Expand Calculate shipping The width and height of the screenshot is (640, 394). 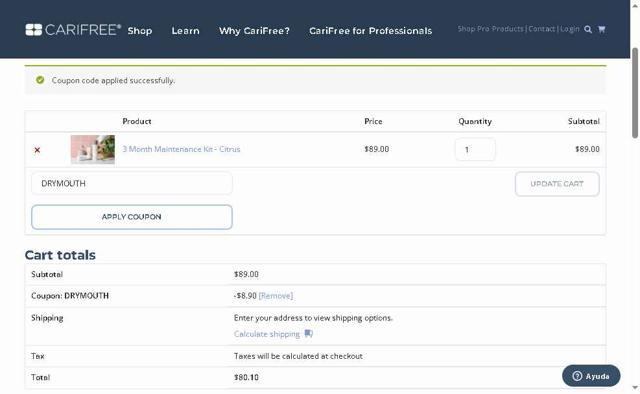click(x=267, y=334)
